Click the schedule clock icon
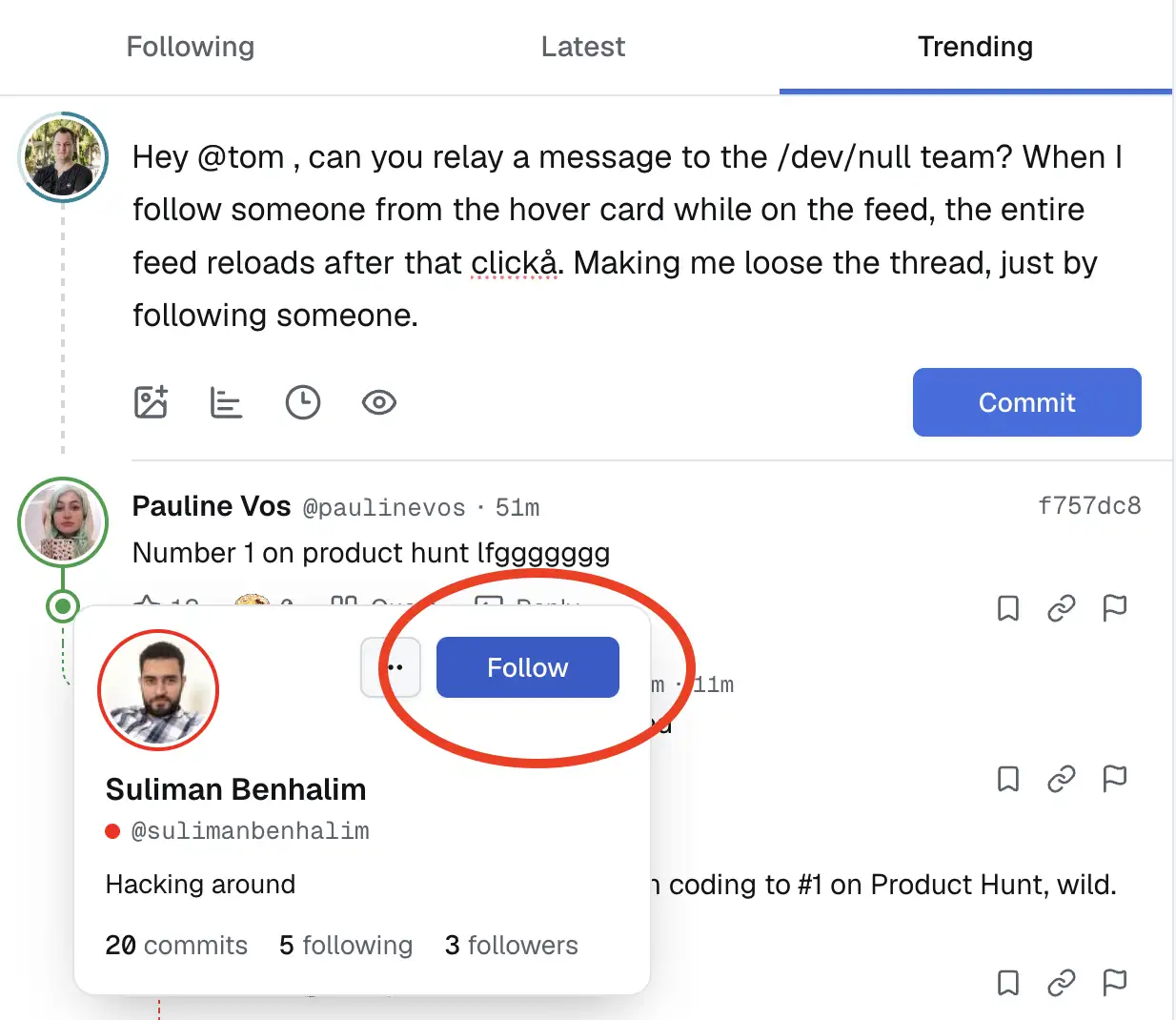The width and height of the screenshot is (1176, 1020). [x=303, y=402]
